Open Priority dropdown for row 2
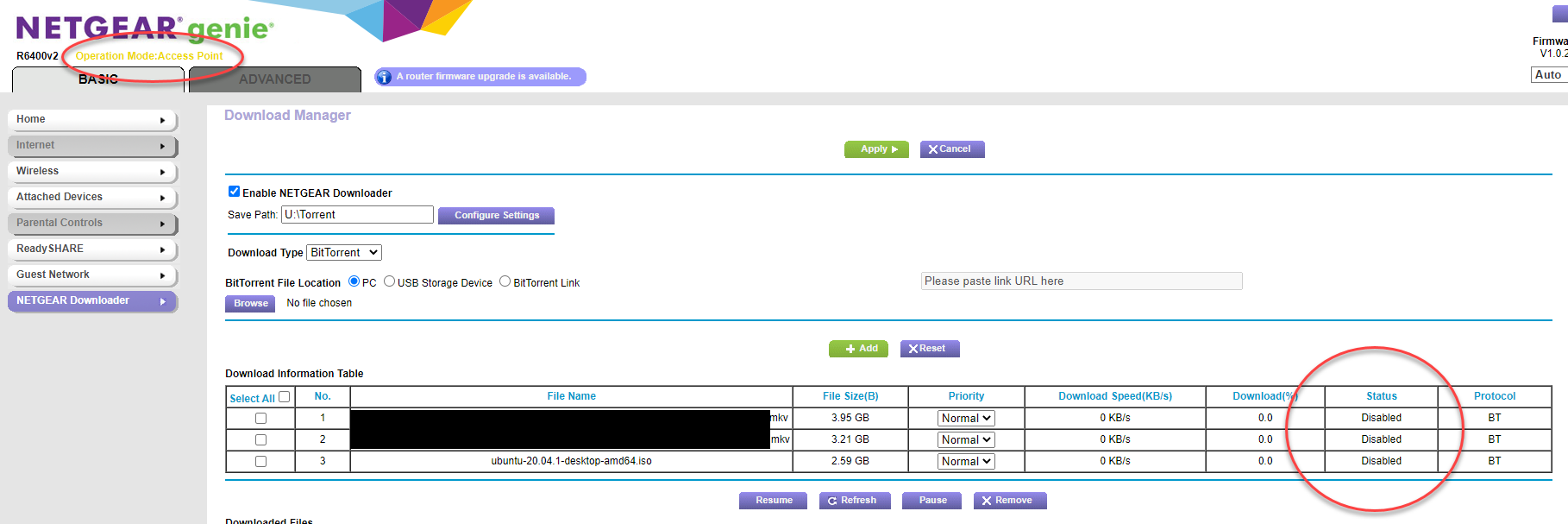 pos(966,439)
